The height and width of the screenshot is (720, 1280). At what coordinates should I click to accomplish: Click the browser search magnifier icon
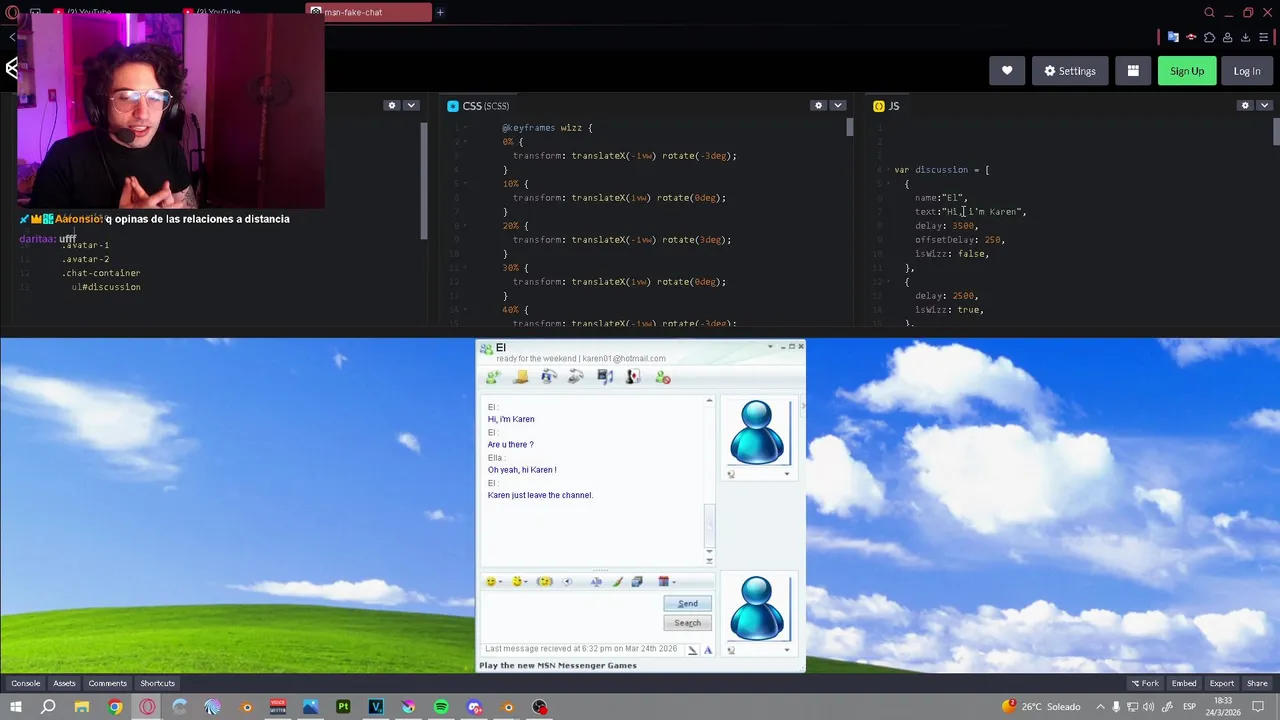[1210, 12]
